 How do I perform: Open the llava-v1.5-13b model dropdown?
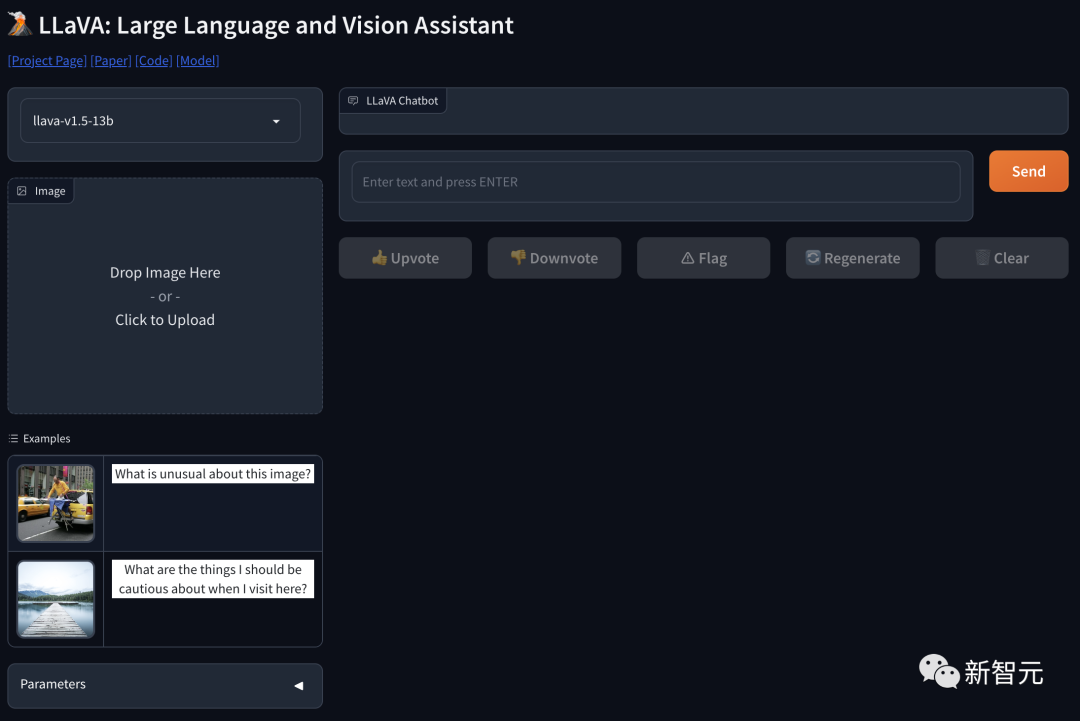(x=160, y=121)
